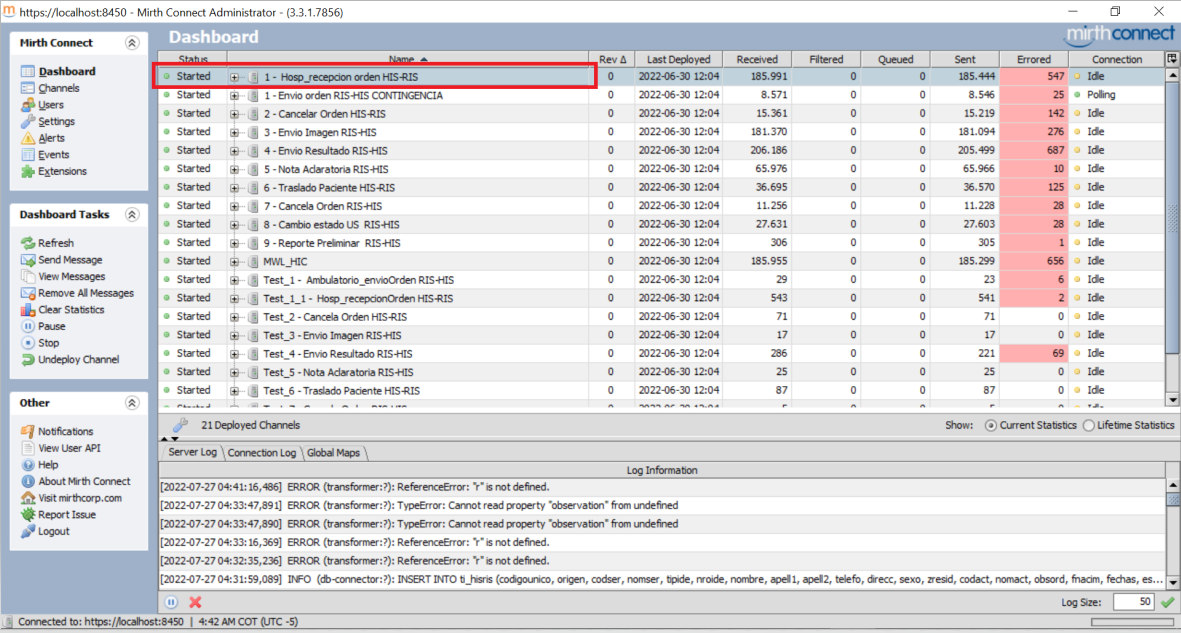Collapse the Dashboard Tasks panel
The image size is (1181, 633).
[132, 215]
